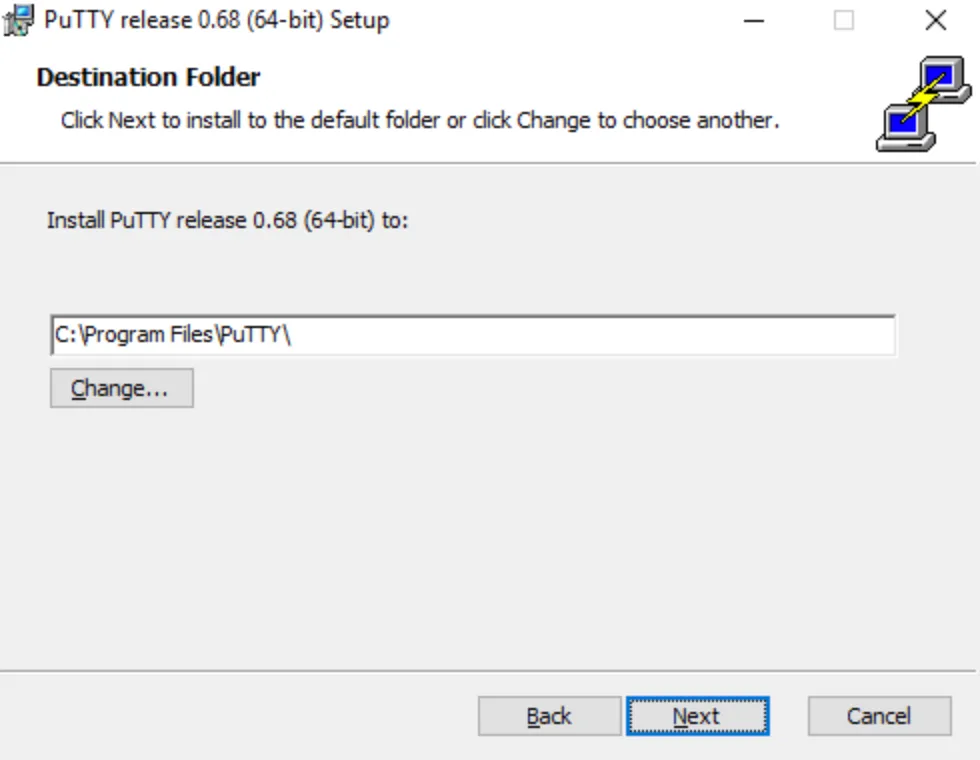Click the lightning bolt in the PuTTY logo
The height and width of the screenshot is (760, 980).
(x=926, y=102)
